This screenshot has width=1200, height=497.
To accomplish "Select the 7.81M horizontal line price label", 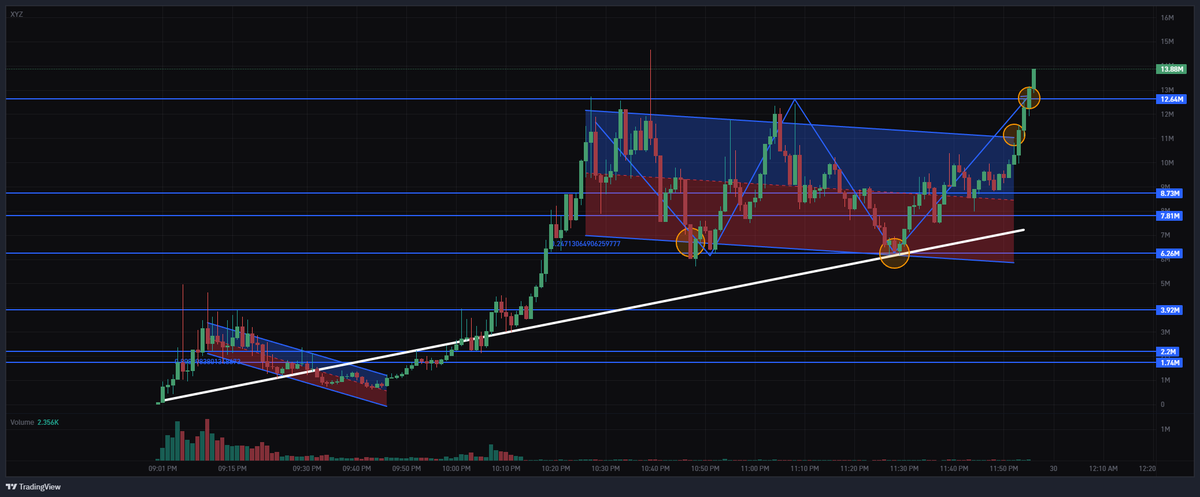I will (1170, 215).
